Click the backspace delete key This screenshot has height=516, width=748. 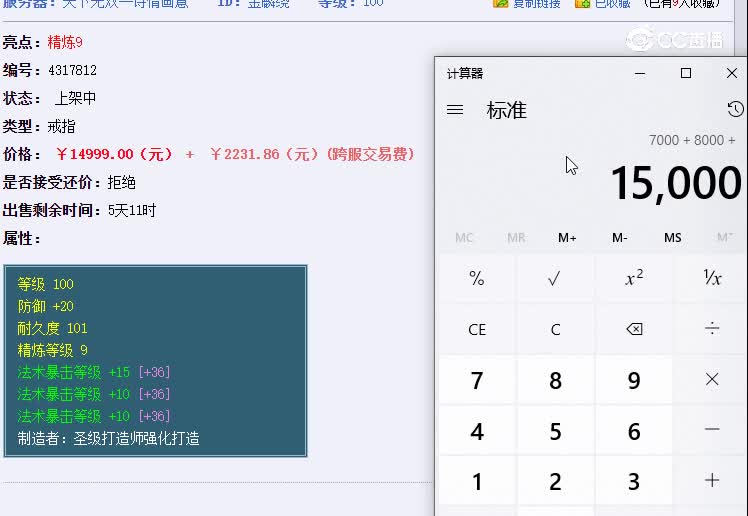(634, 329)
